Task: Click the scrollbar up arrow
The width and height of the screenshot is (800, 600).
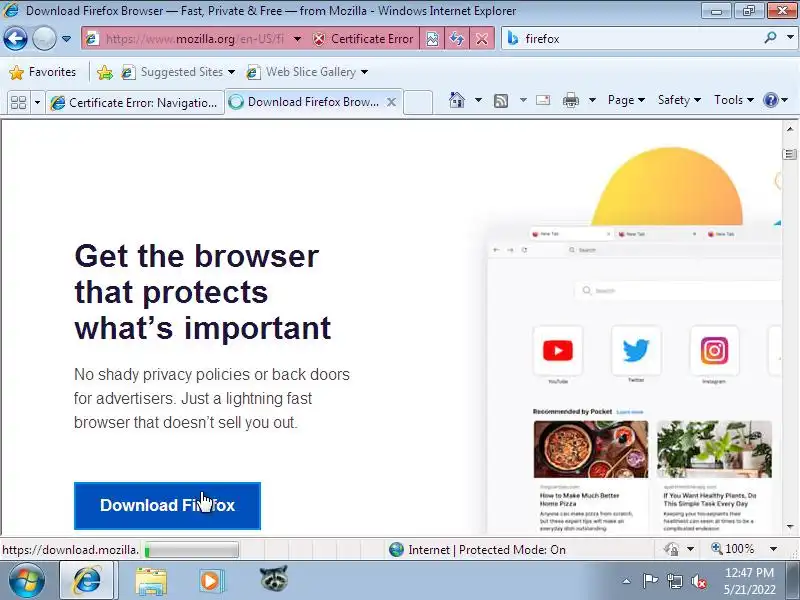Action: point(790,129)
